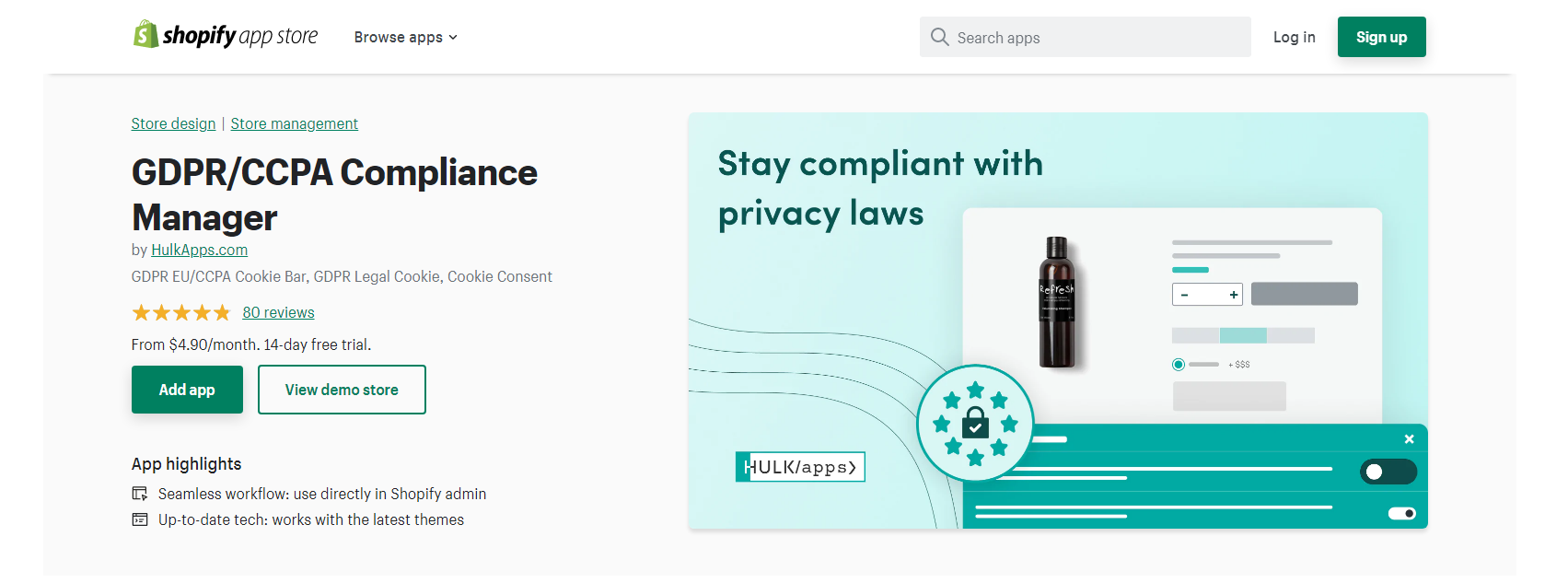Click the plus on quantity stepper
Image resolution: width=1568 pixels, height=583 pixels.
(1233, 295)
